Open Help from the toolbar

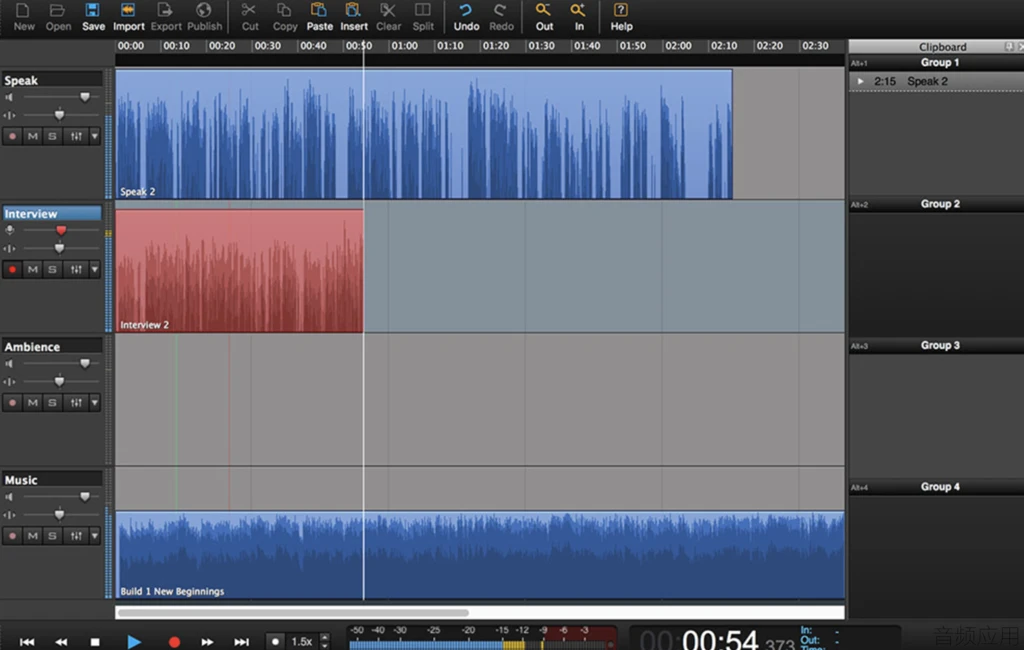point(621,11)
